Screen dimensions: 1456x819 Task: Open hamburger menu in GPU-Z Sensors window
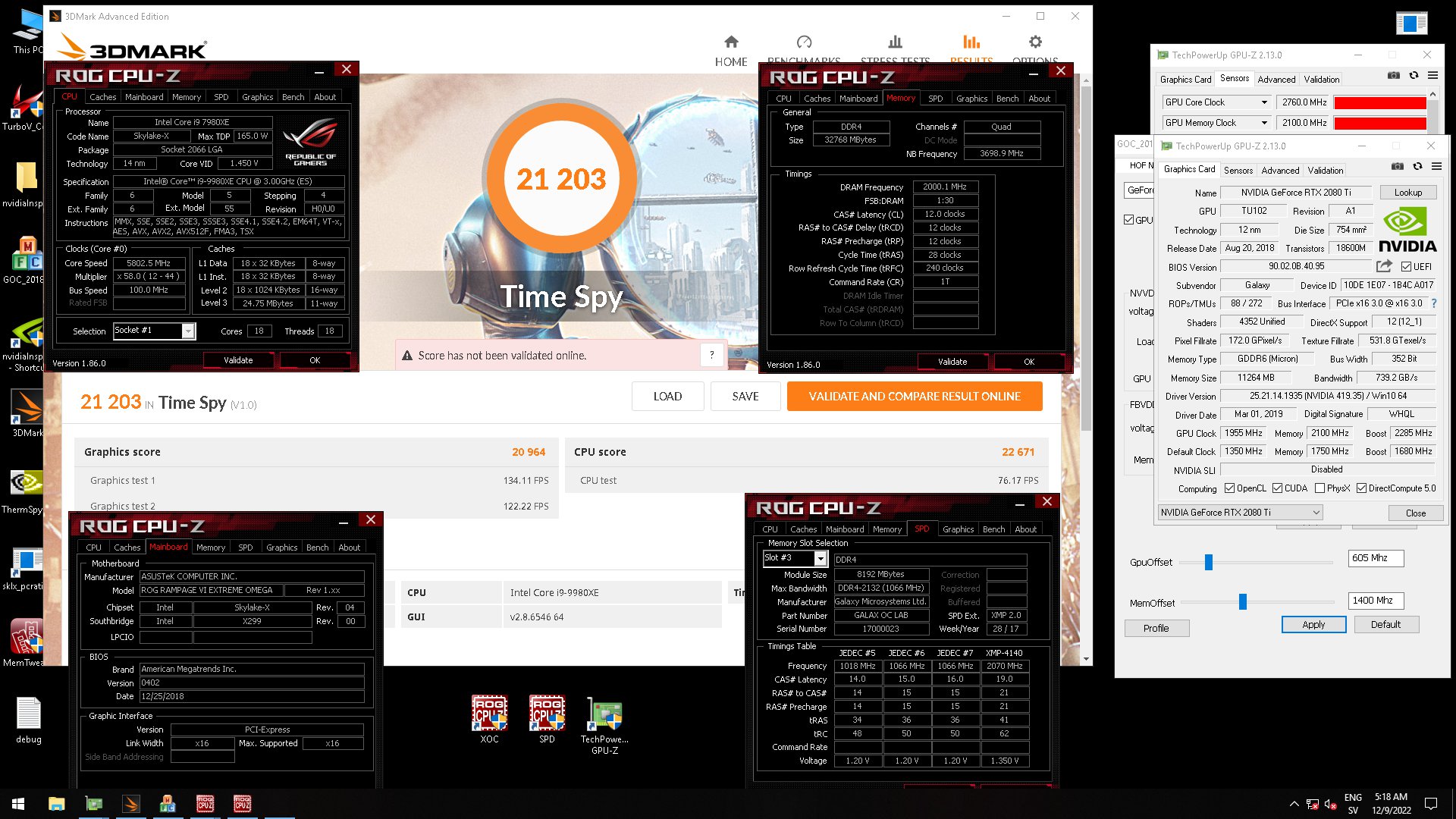pyautogui.click(x=1432, y=75)
